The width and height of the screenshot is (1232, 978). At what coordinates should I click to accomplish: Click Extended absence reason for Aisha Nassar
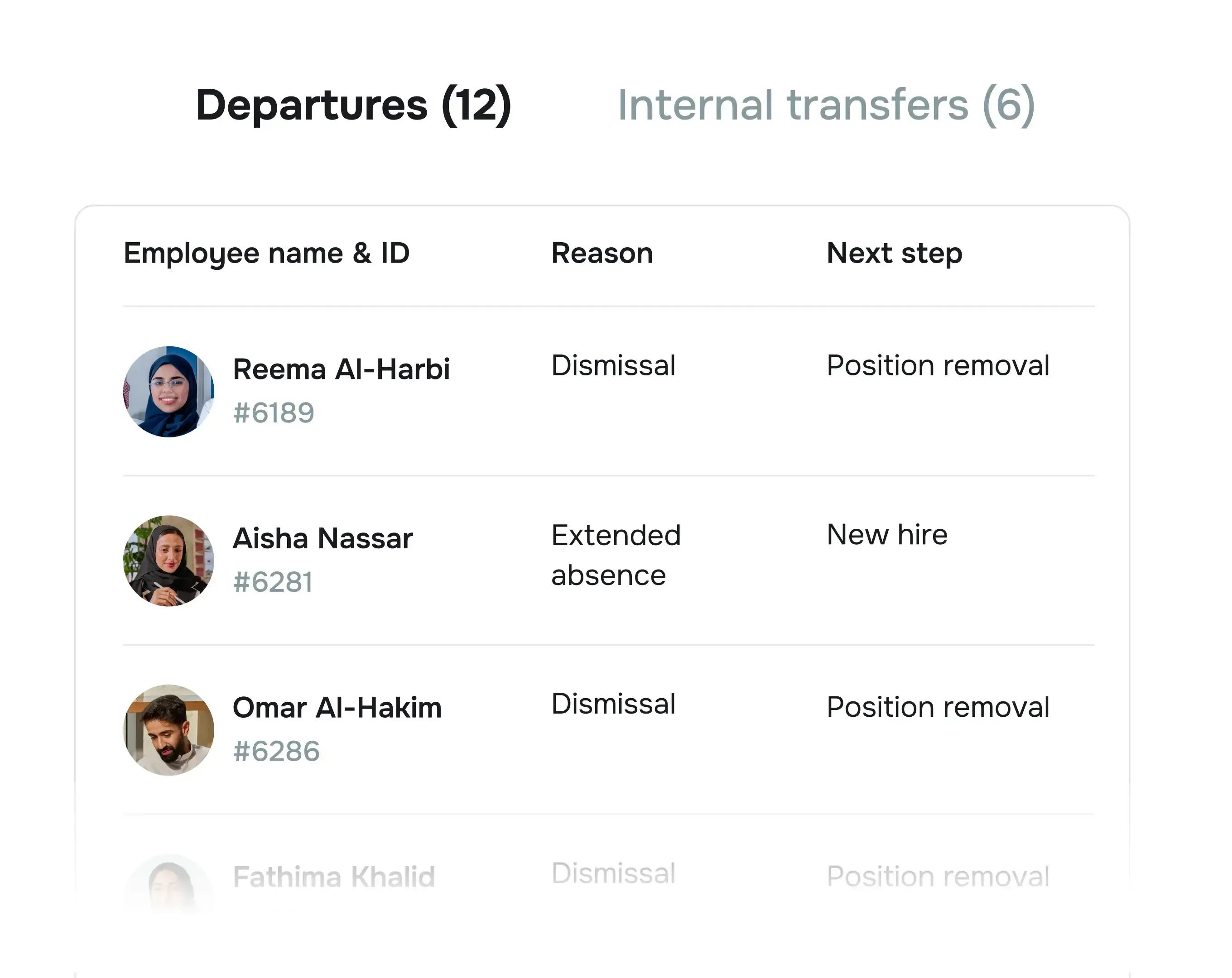(616, 554)
